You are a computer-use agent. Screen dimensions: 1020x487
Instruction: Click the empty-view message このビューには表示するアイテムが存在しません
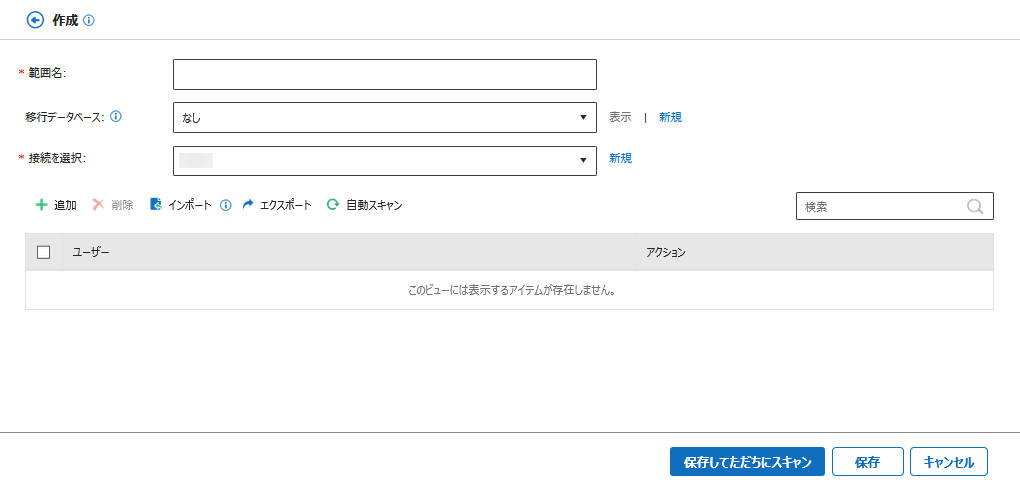coord(512,291)
